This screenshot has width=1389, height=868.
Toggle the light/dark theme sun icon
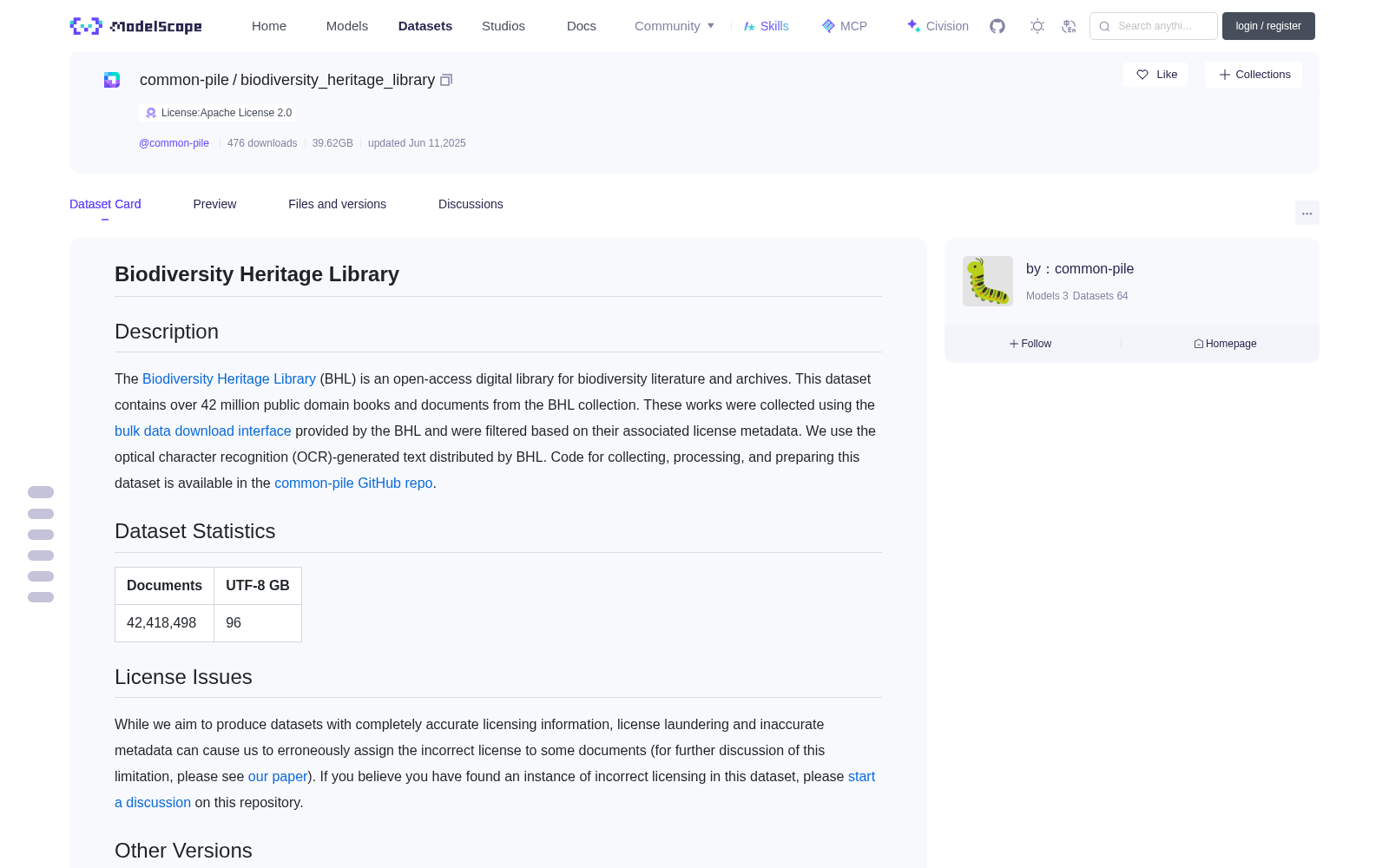1037,26
